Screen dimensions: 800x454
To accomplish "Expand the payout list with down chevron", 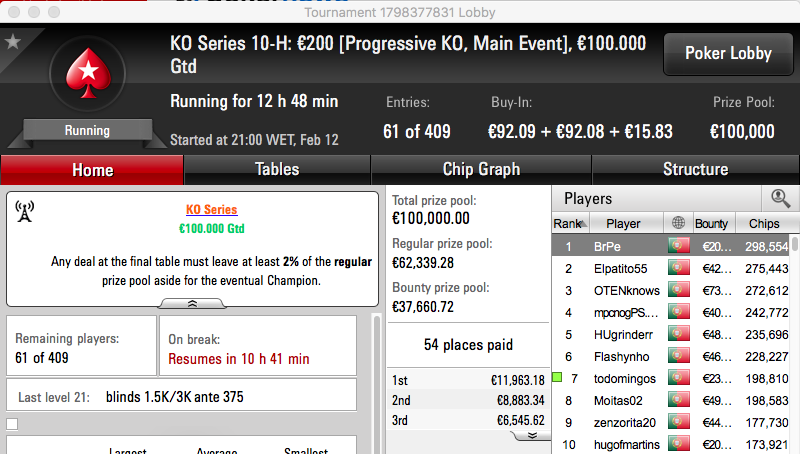I will click(532, 435).
